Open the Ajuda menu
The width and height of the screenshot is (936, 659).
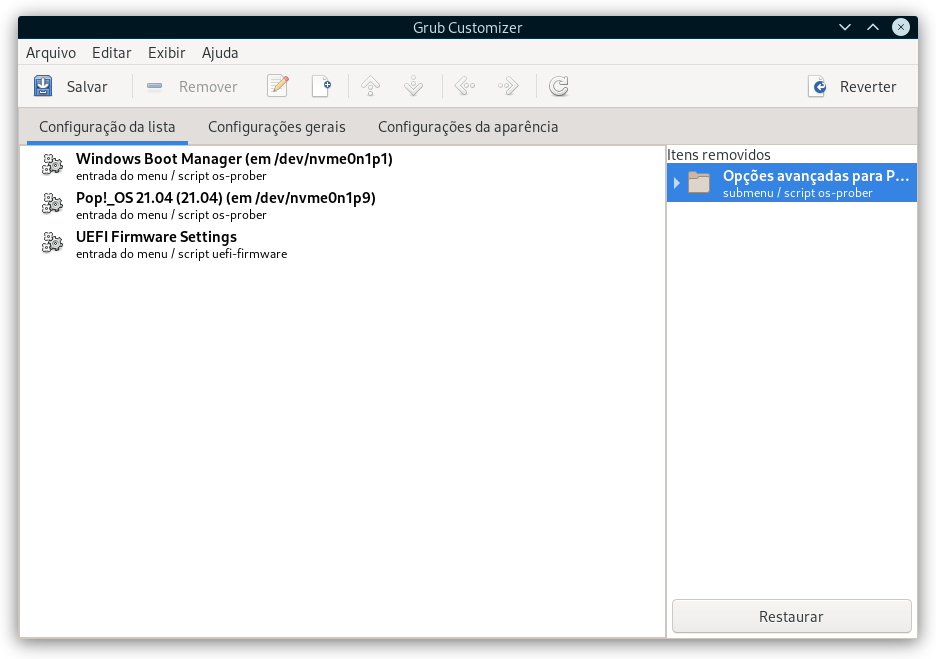point(220,53)
